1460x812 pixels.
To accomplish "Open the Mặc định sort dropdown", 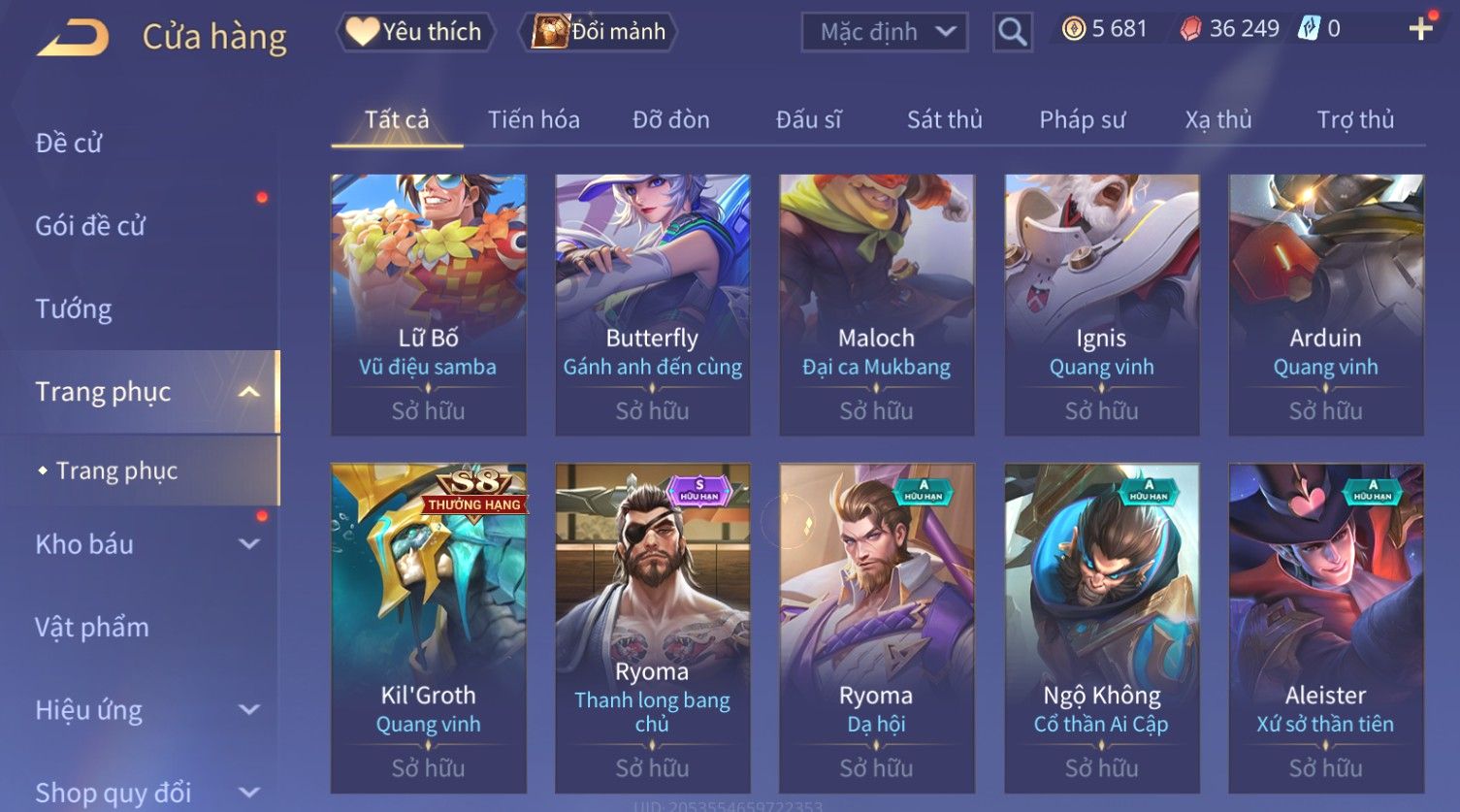I will 885,32.
